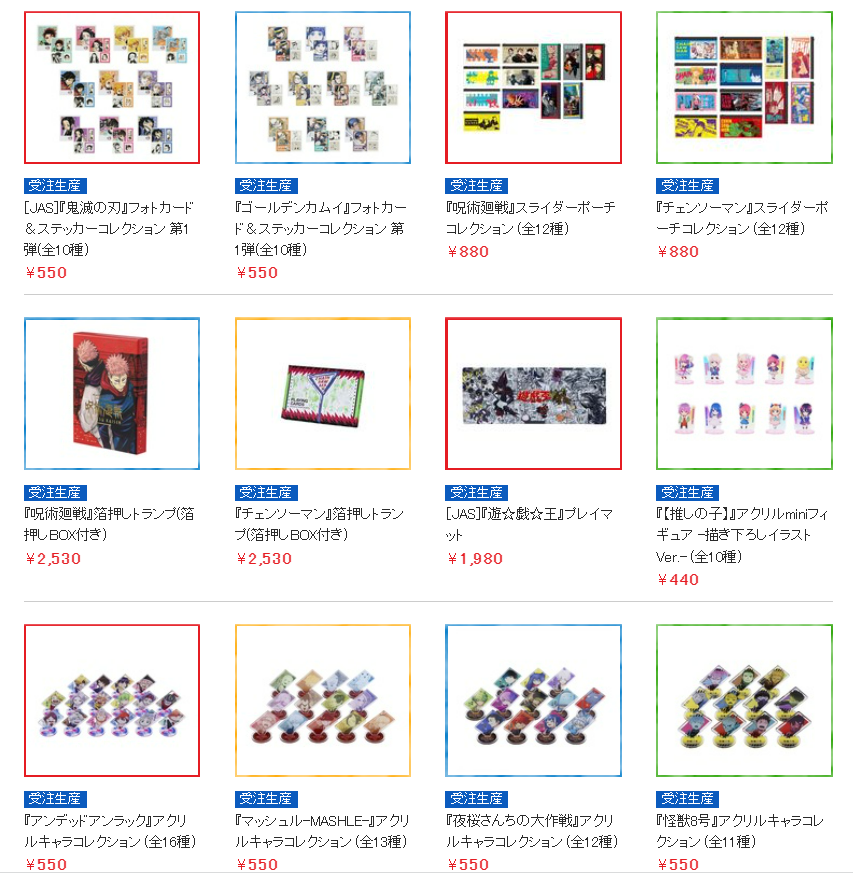Image resolution: width=853 pixels, height=873 pixels.
Task: Open the 怪獣8号 acrylic chara collection image
Action: tap(744, 700)
